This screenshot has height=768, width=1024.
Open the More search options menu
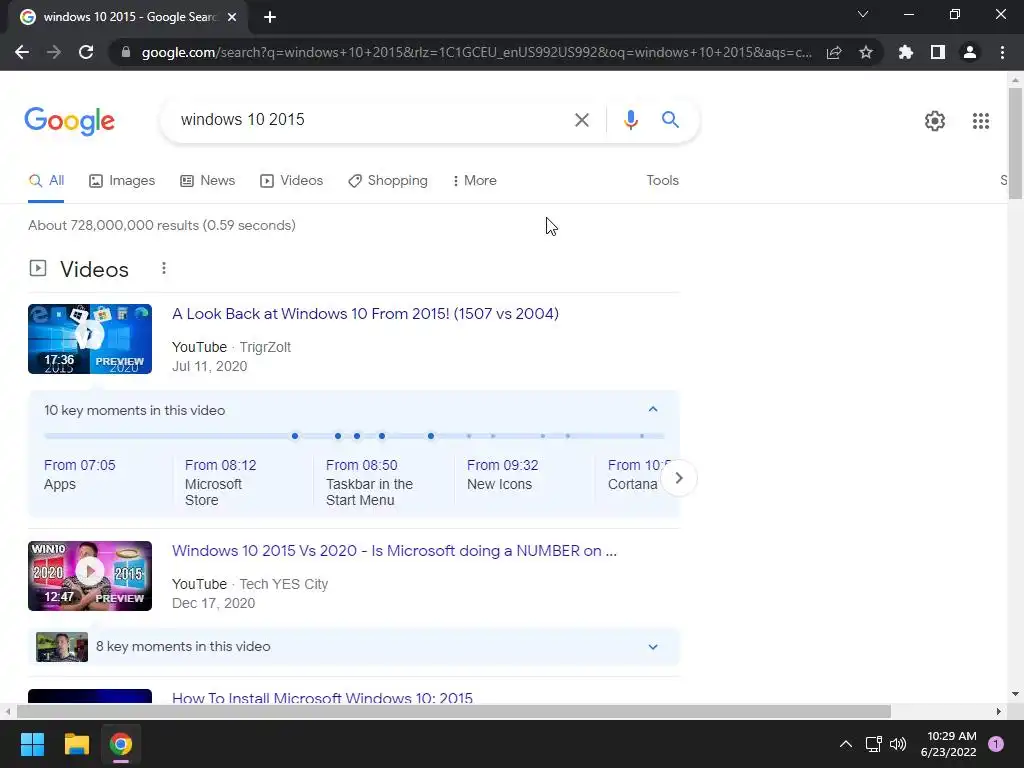tap(474, 181)
